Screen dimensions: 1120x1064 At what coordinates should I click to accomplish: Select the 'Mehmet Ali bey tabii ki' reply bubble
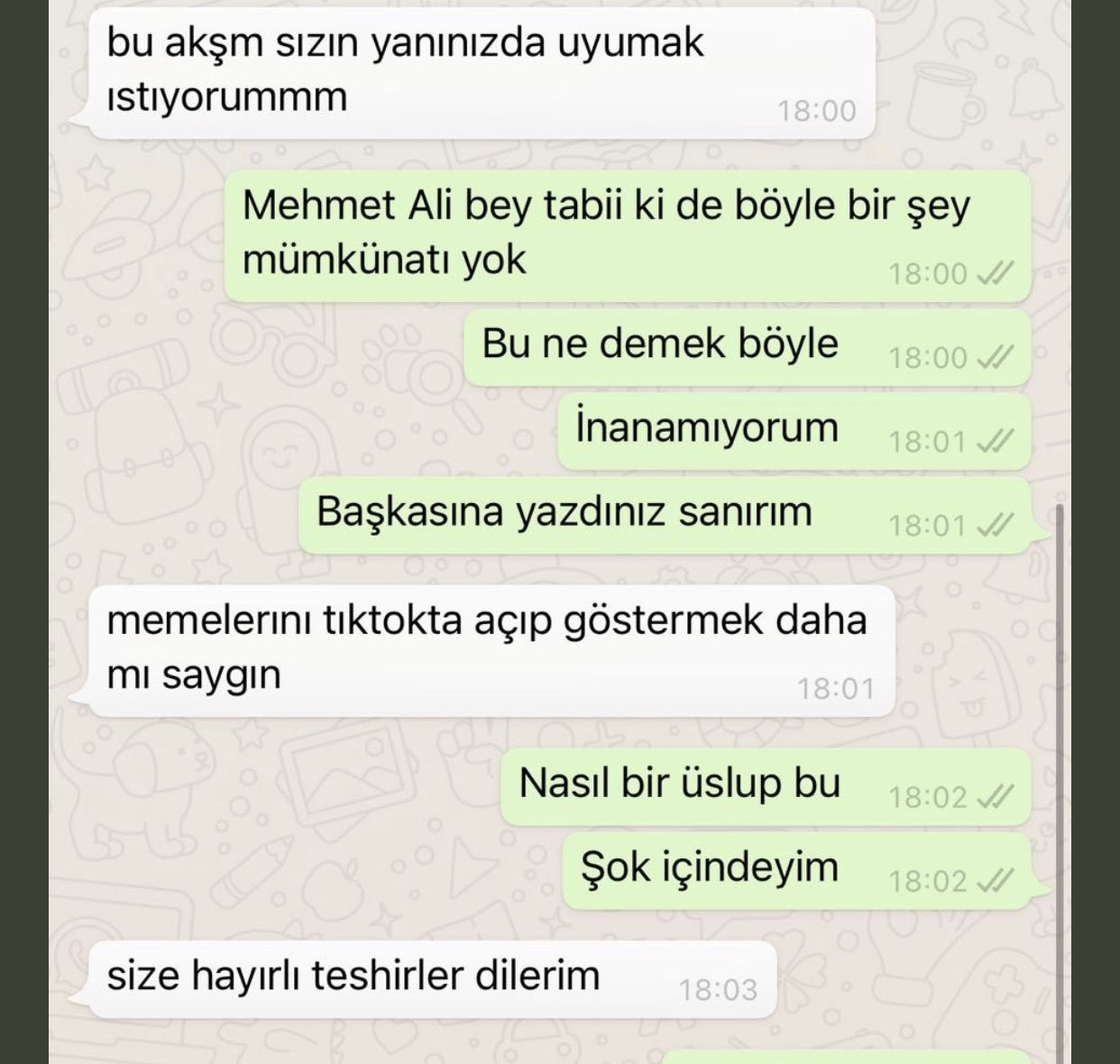tap(628, 236)
